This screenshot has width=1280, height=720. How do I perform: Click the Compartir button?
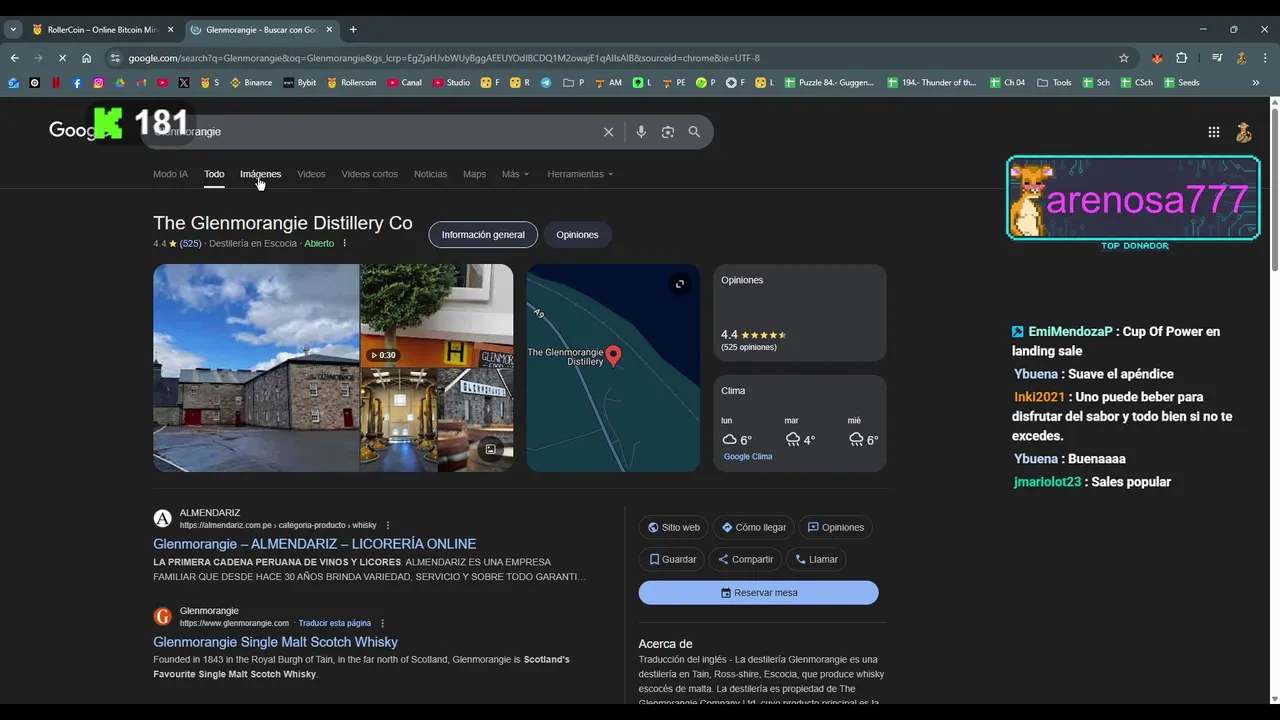coord(745,559)
